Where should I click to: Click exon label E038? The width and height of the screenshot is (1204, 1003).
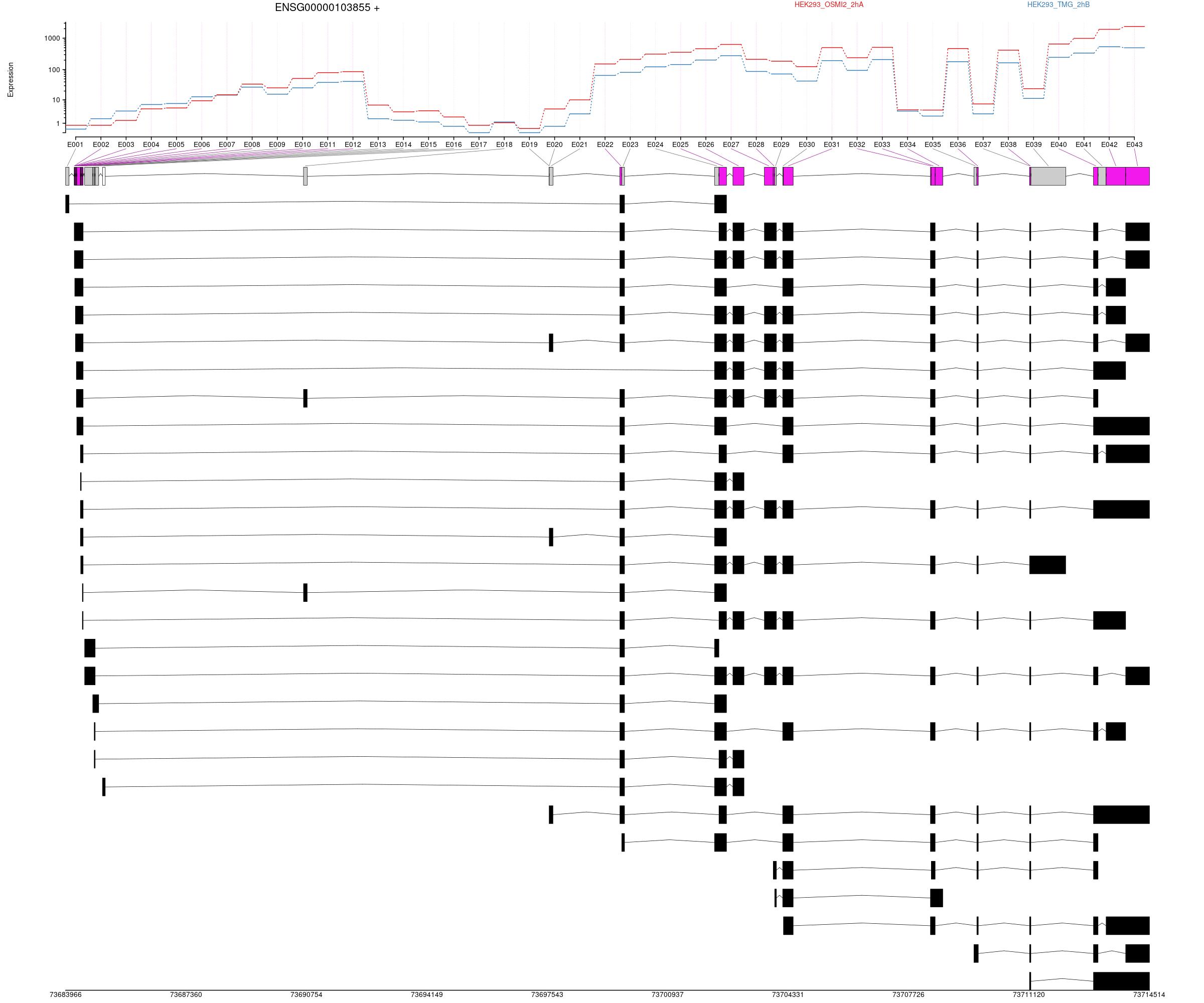(1008, 145)
